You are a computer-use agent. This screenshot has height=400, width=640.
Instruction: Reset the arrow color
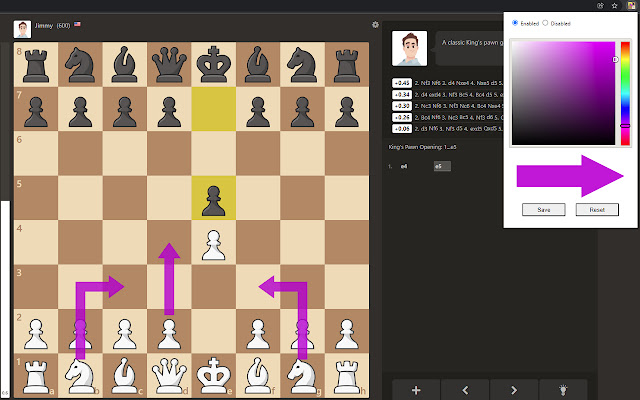click(597, 210)
